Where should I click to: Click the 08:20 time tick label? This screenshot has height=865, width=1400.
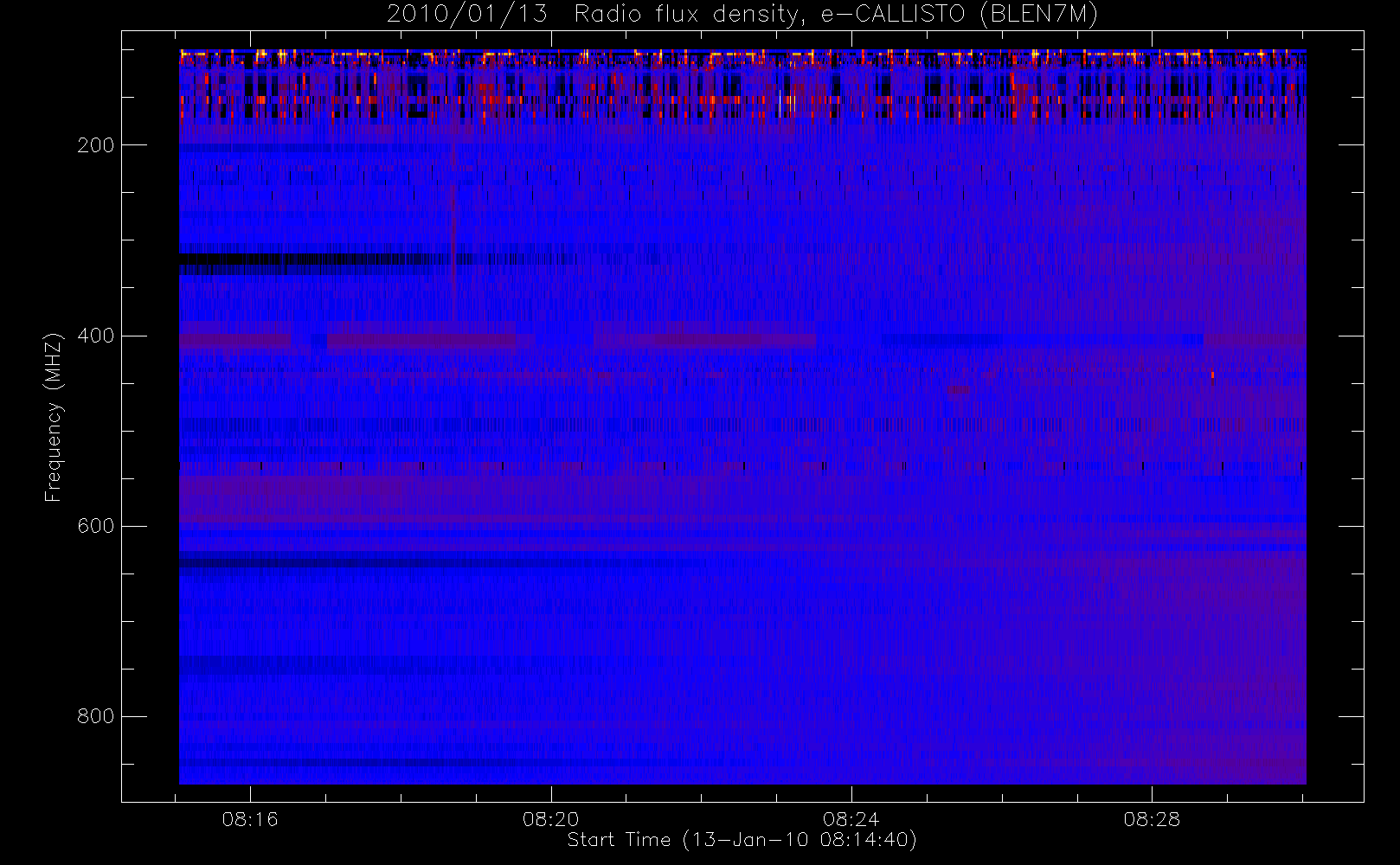[551, 819]
